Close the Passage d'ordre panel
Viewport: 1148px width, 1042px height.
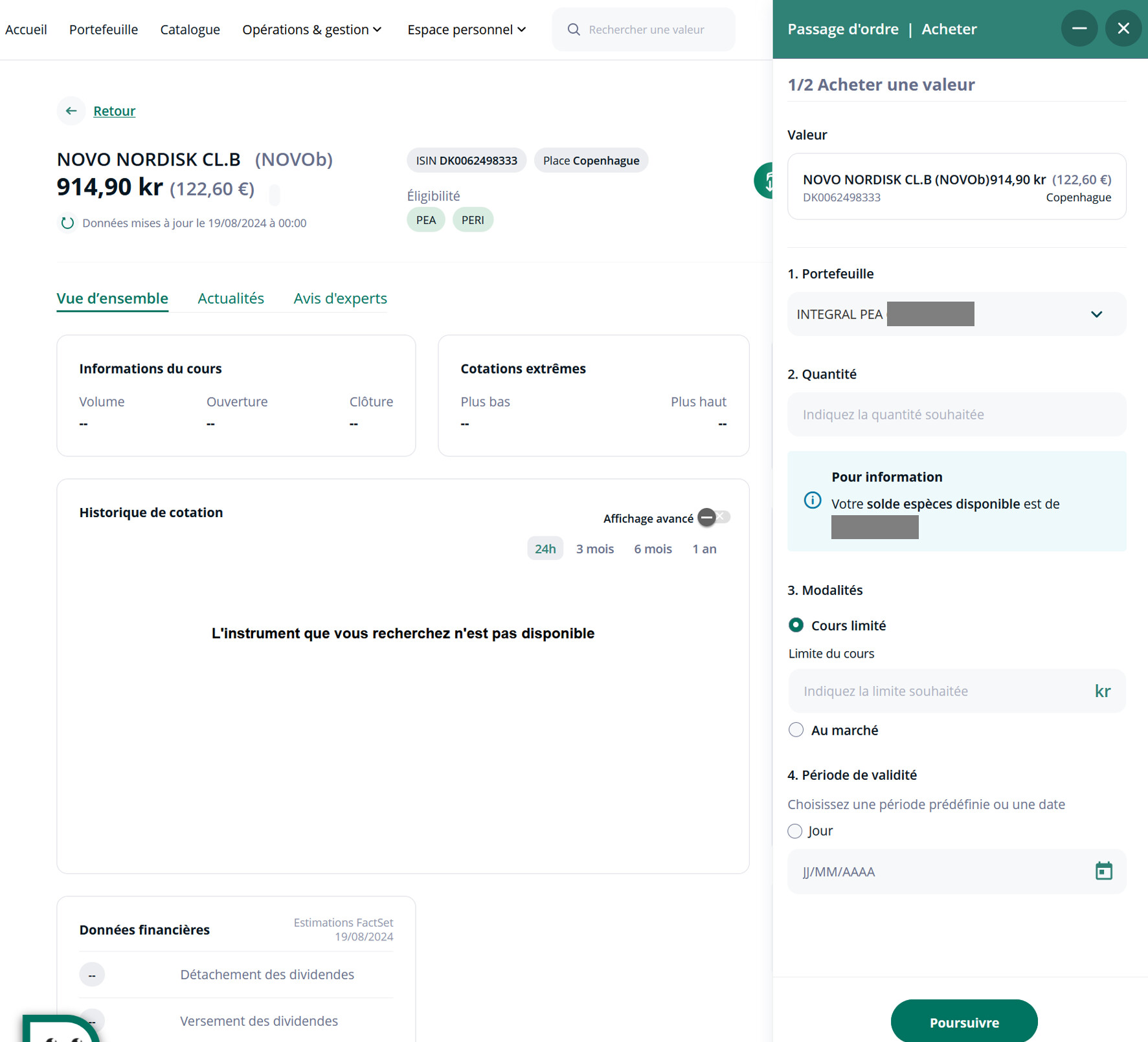[1123, 28]
